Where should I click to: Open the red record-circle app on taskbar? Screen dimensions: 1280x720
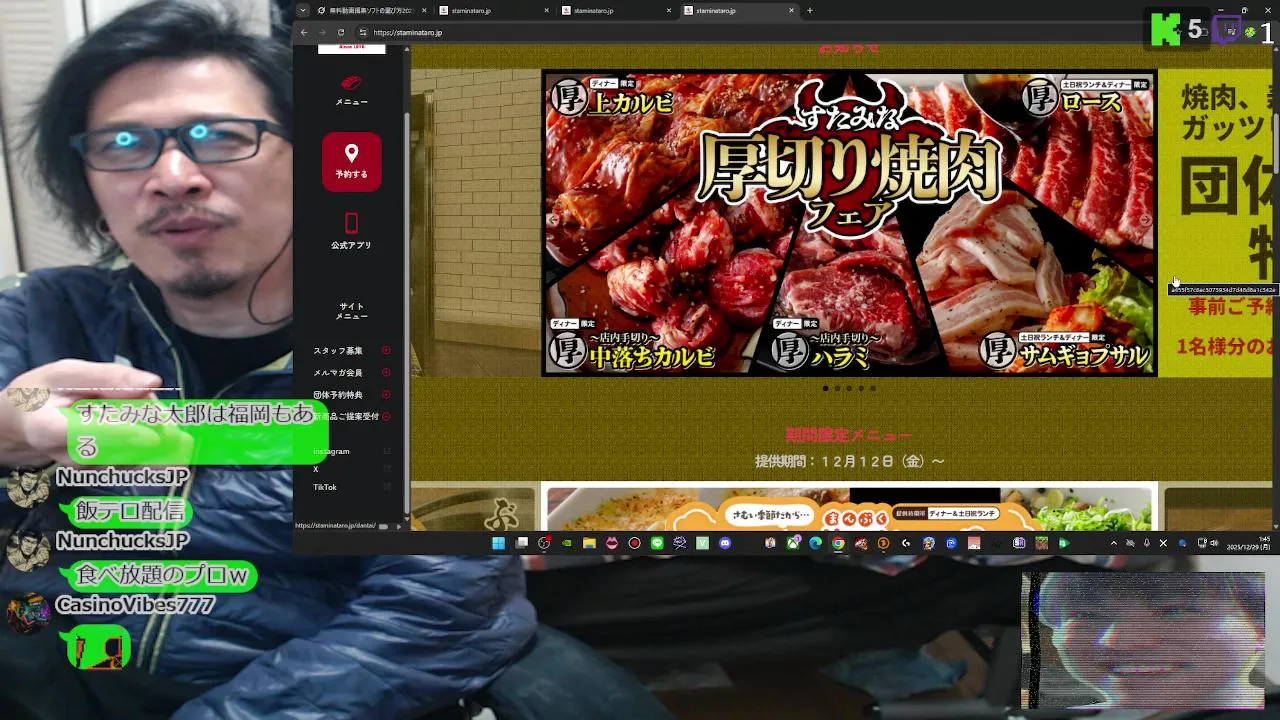click(634, 543)
